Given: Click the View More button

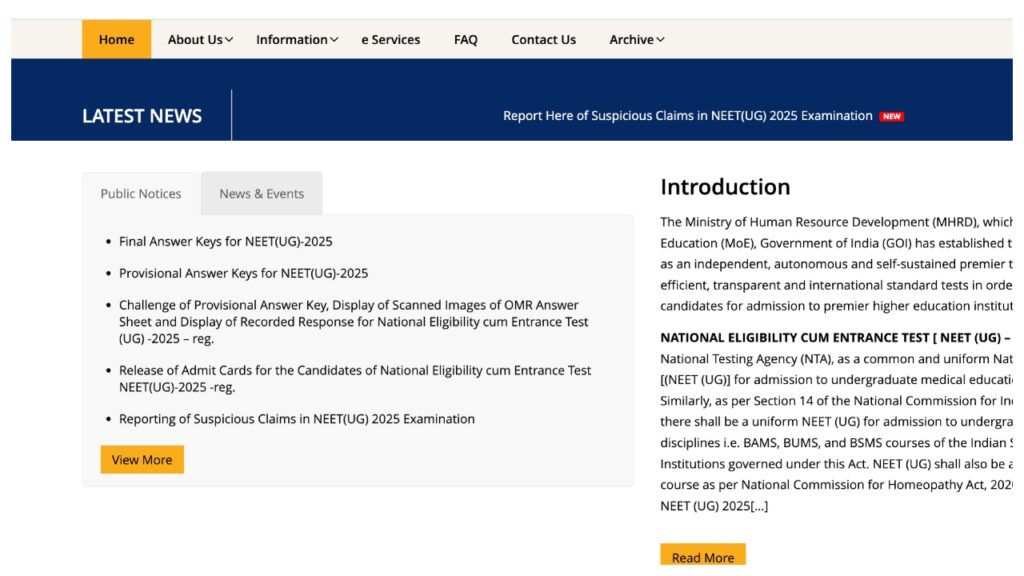Looking at the screenshot, I should [142, 459].
